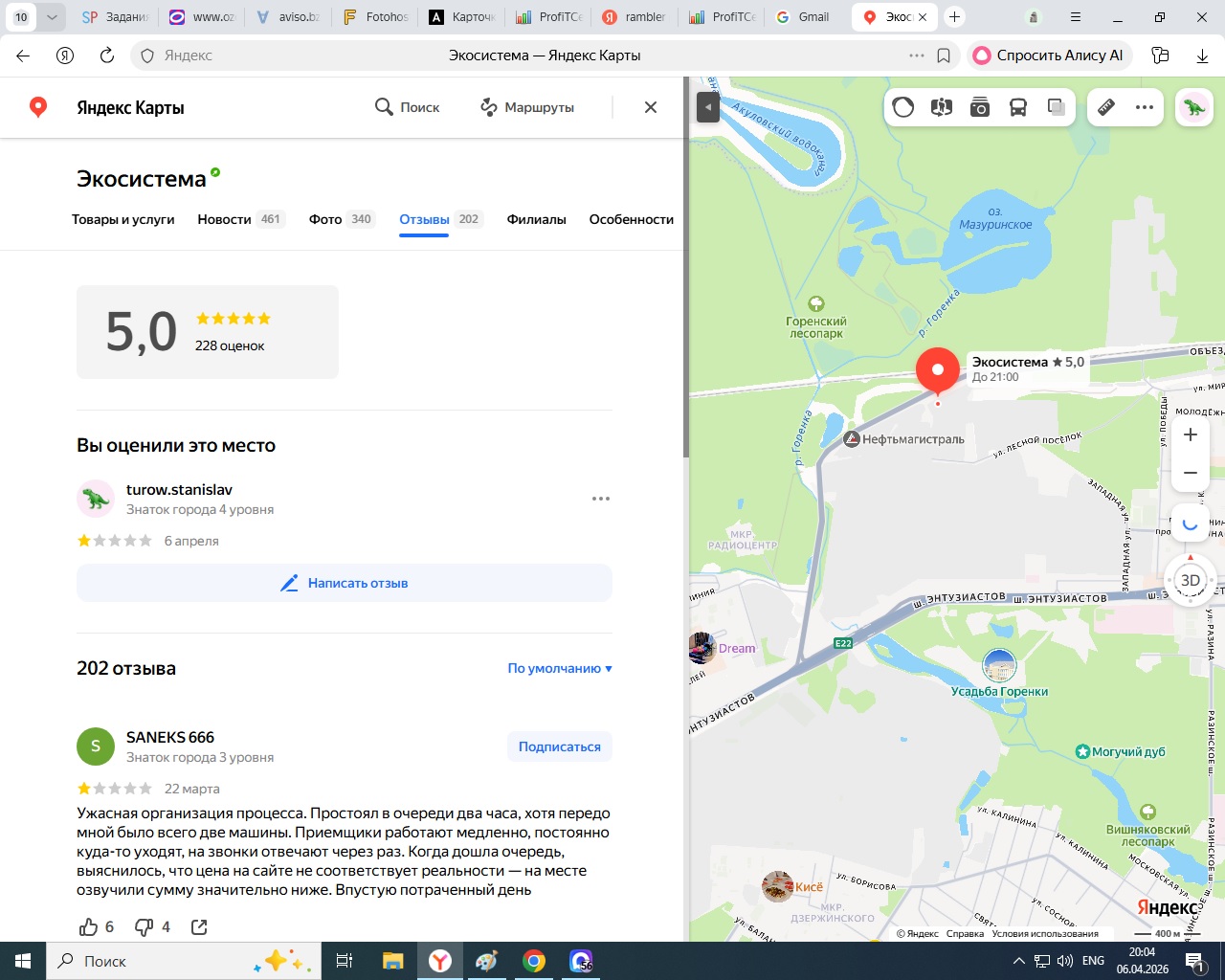
Task: Click the SANEKS 666 username
Action: click(x=170, y=737)
